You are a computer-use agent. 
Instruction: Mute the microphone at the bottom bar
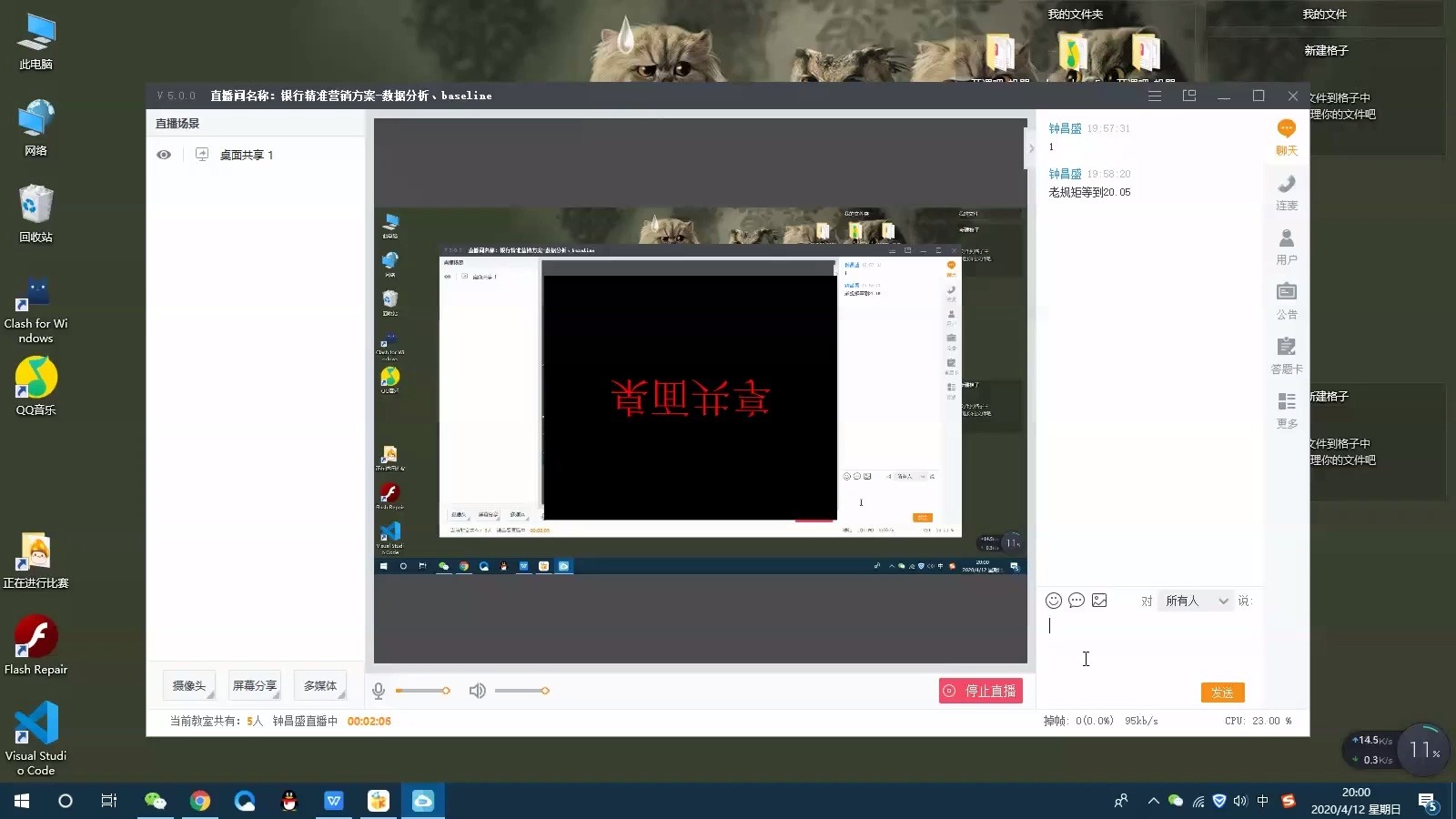pyautogui.click(x=378, y=690)
